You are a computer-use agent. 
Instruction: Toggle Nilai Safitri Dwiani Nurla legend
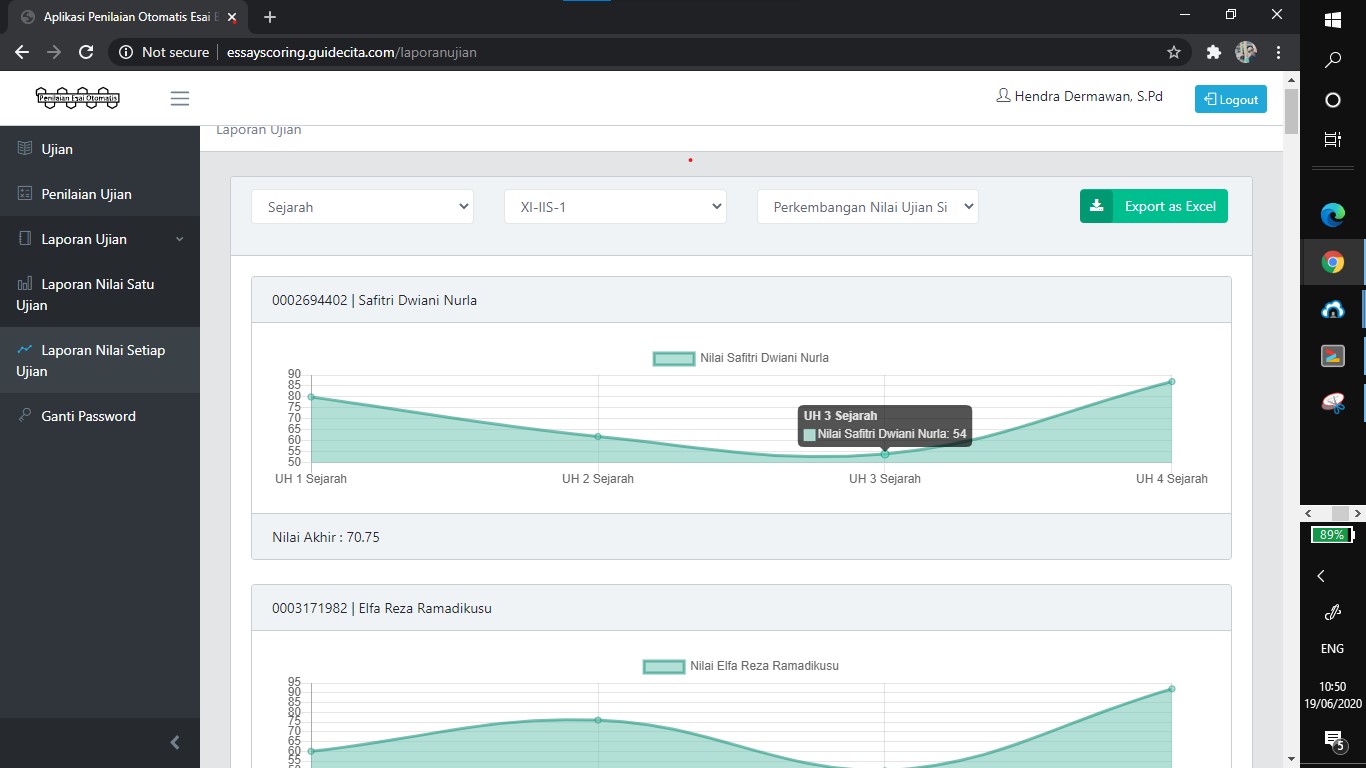741,358
